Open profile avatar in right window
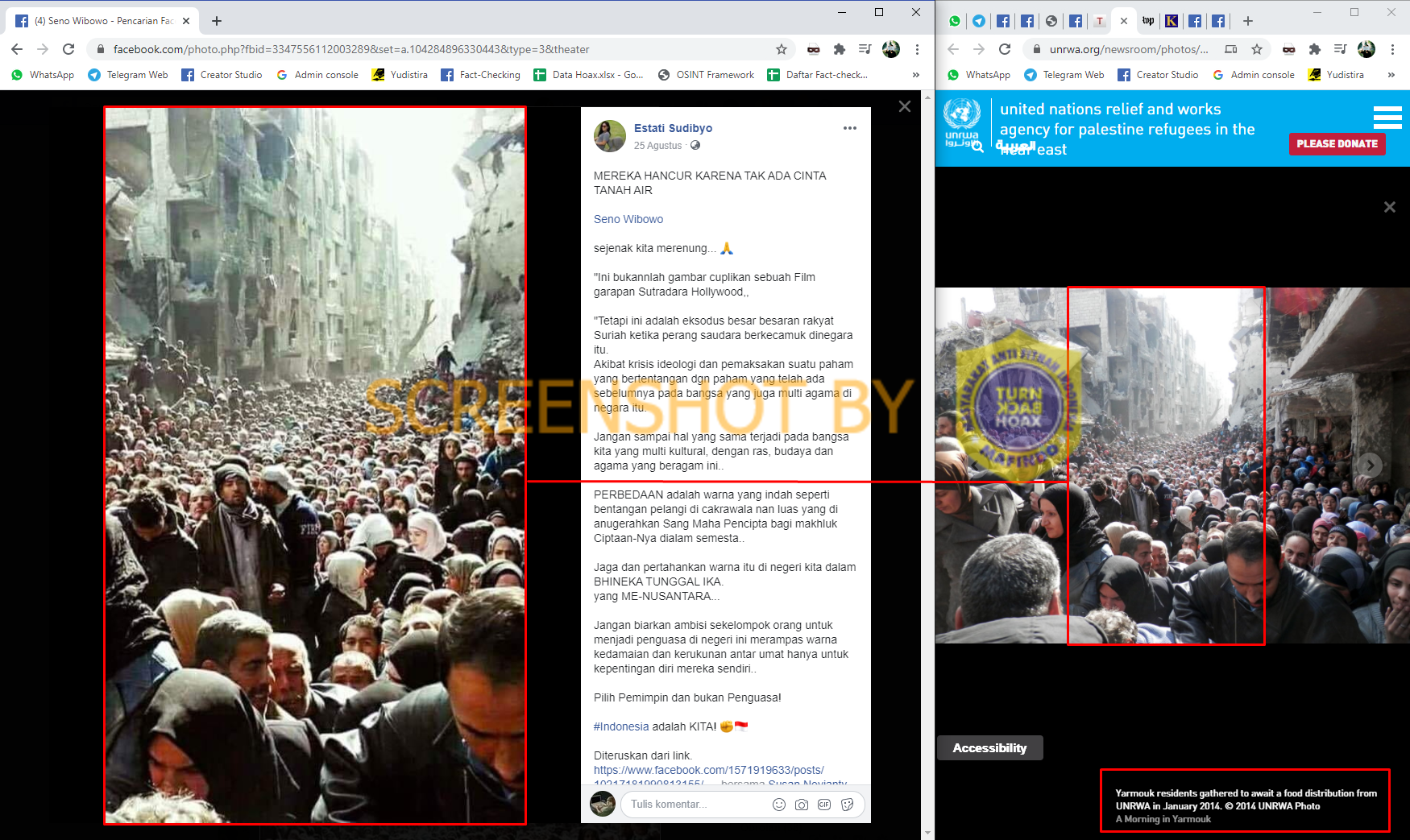Viewport: 1410px width, 840px height. 1366,49
